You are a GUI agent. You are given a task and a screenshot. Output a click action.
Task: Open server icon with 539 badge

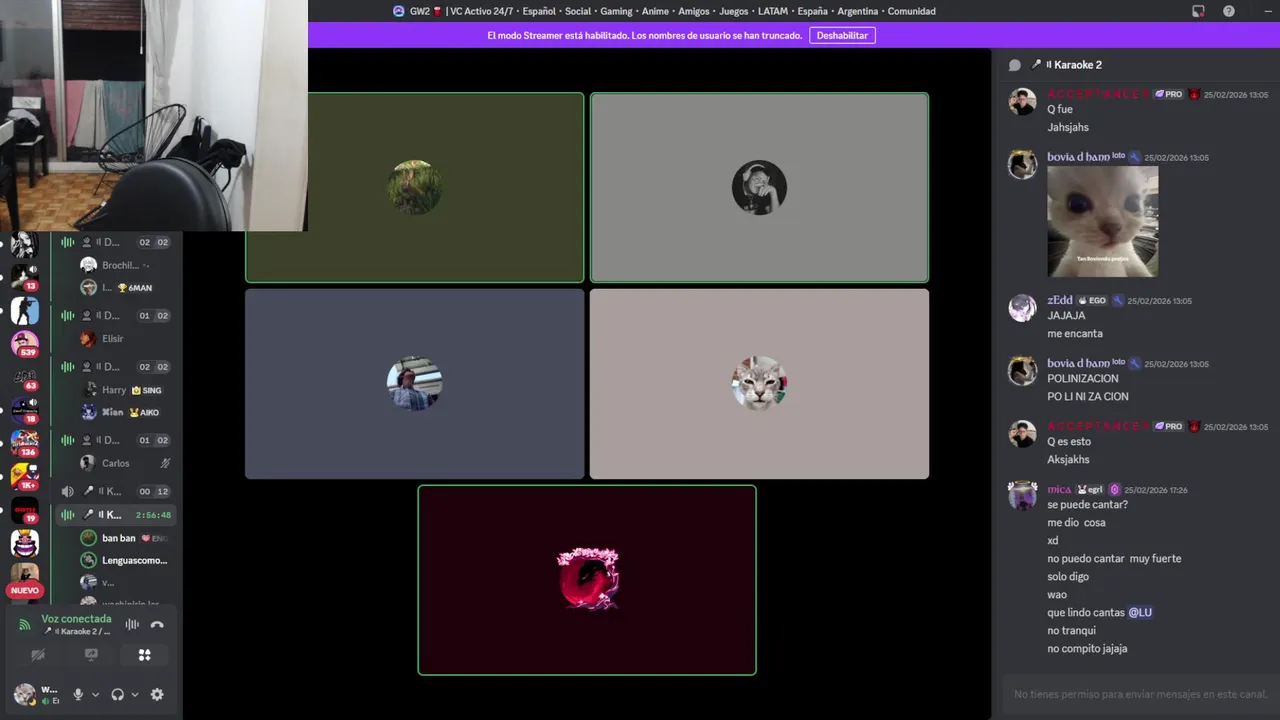pyautogui.click(x=25, y=344)
